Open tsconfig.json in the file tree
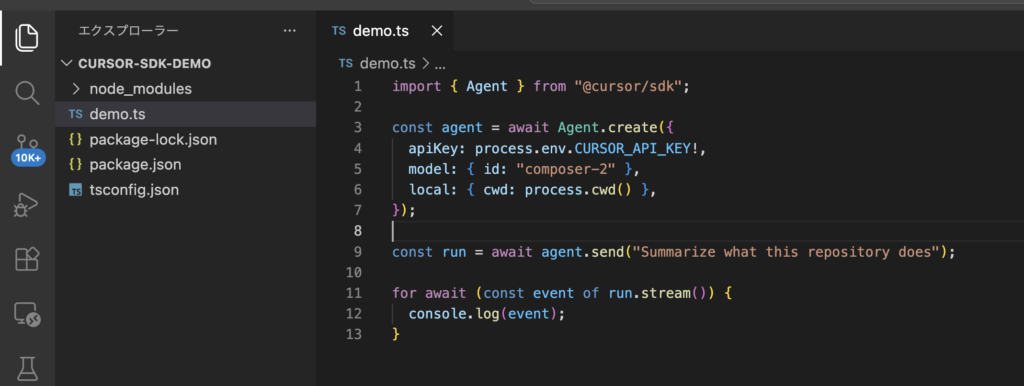 click(x=185, y=190)
